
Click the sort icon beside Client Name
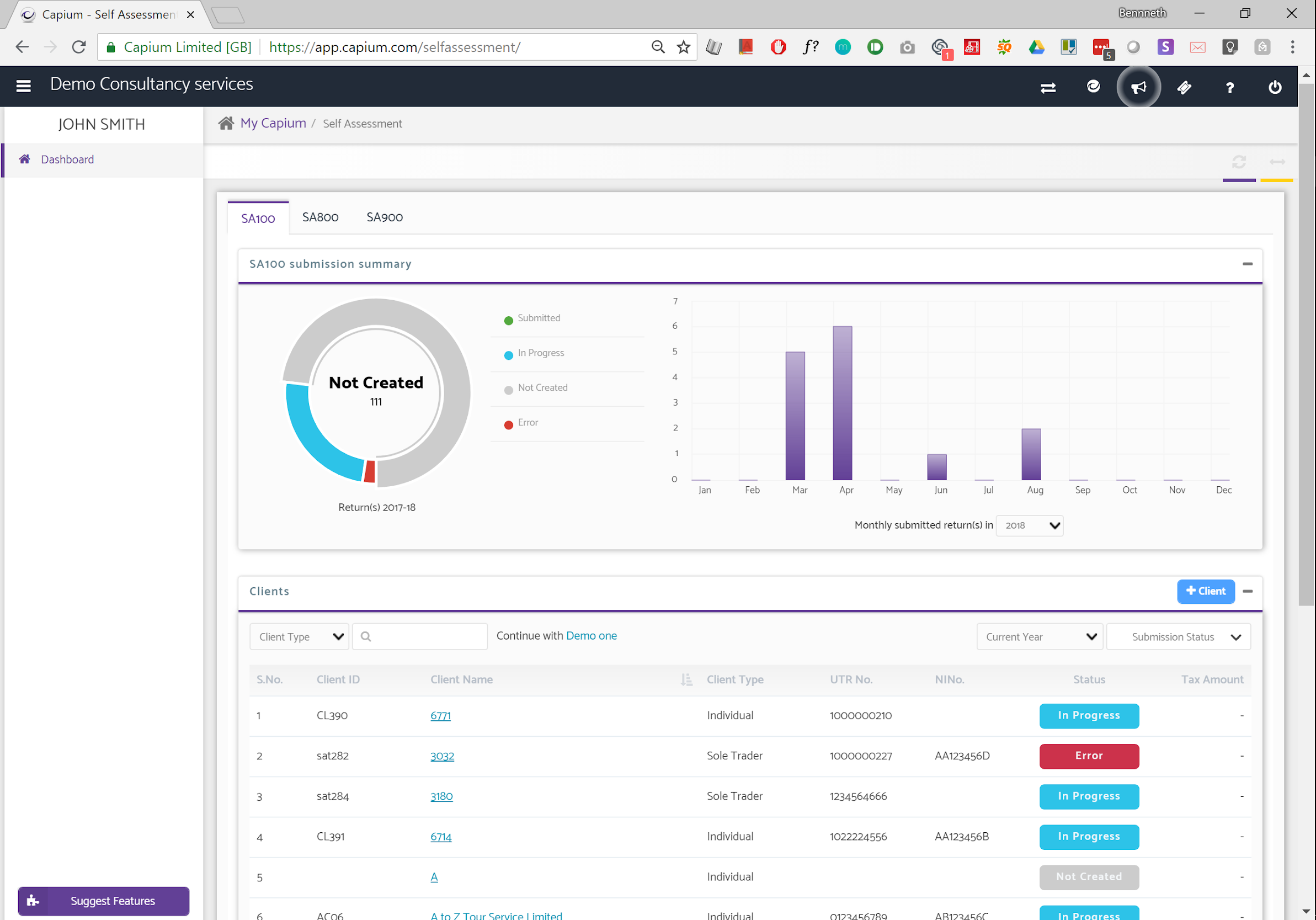[x=686, y=679]
